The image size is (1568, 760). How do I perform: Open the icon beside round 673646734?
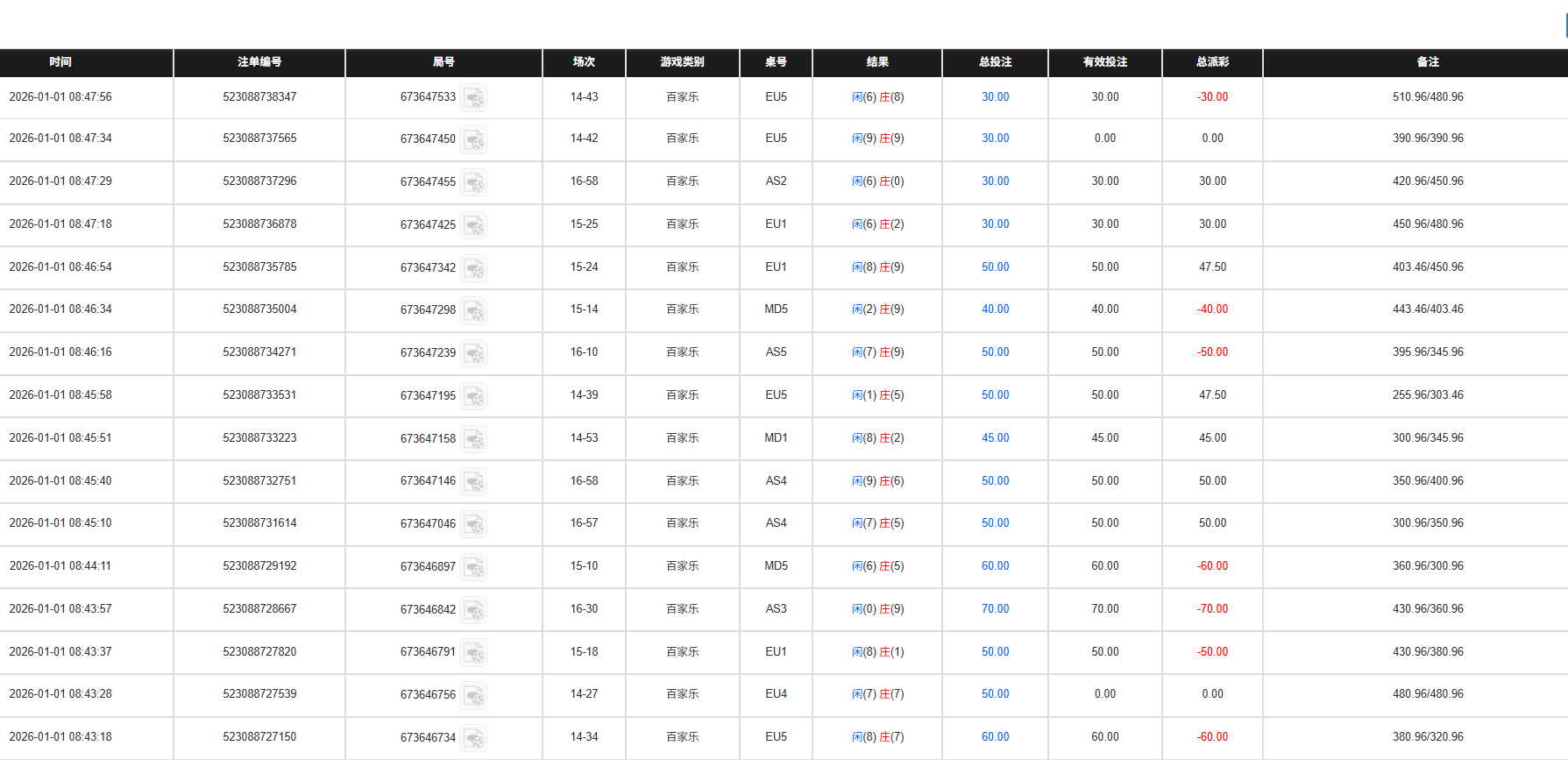click(x=474, y=738)
